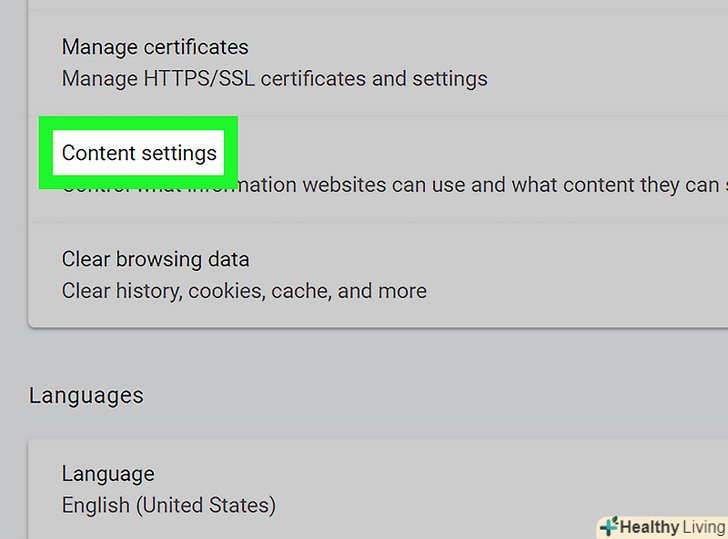Open the Manage certificates option

155,47
